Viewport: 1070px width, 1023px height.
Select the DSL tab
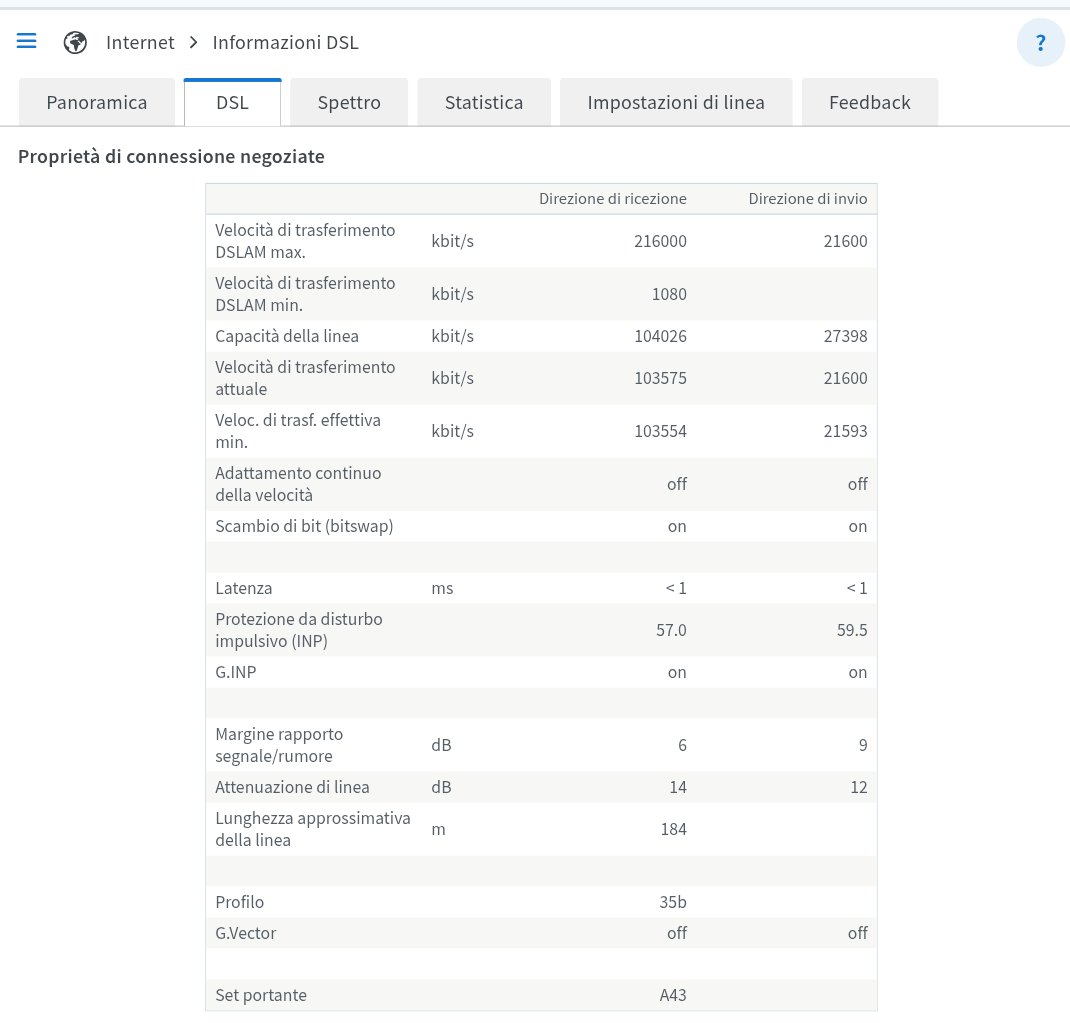tap(232, 102)
